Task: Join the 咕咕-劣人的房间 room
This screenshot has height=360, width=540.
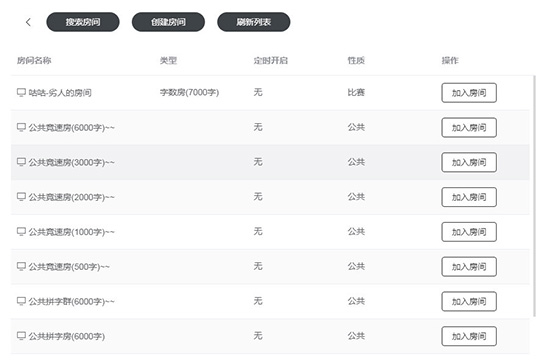Action: coord(469,93)
